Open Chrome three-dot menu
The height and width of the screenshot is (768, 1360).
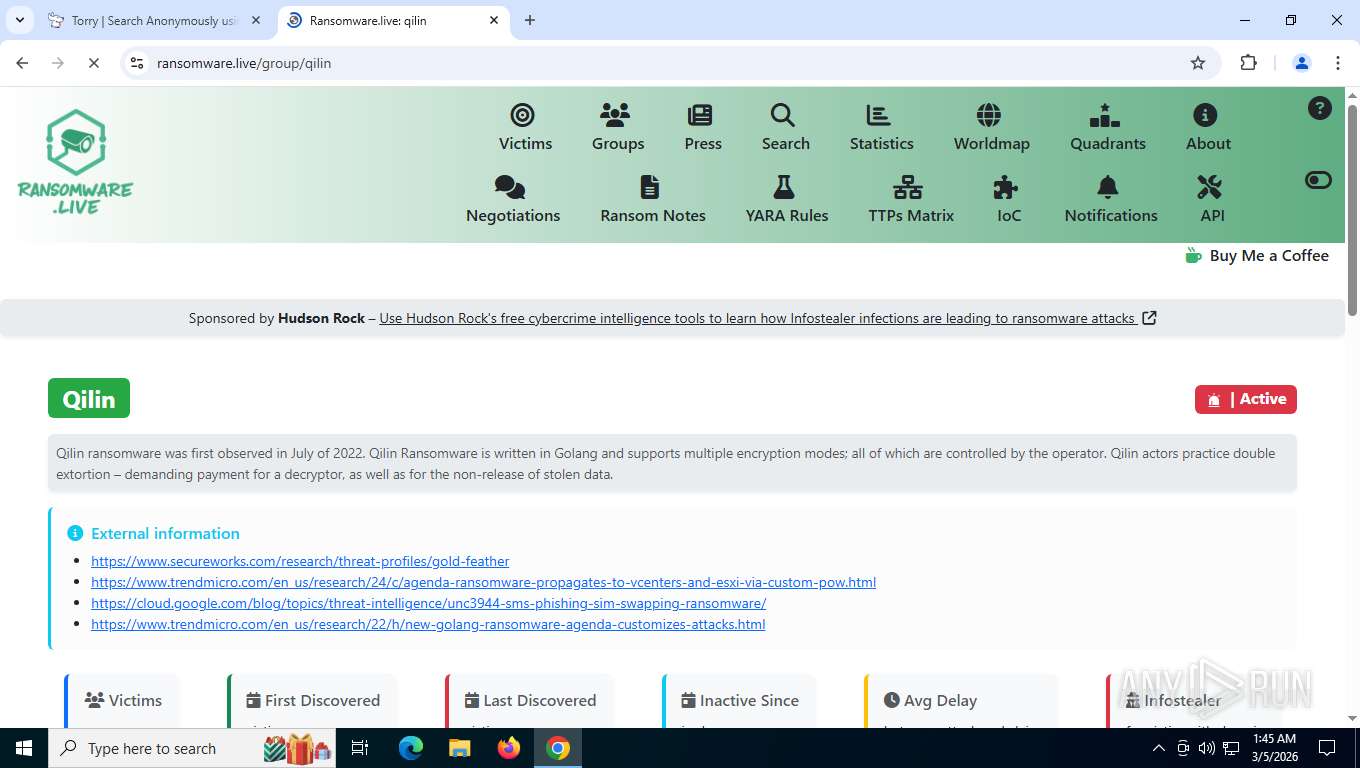click(x=1338, y=63)
